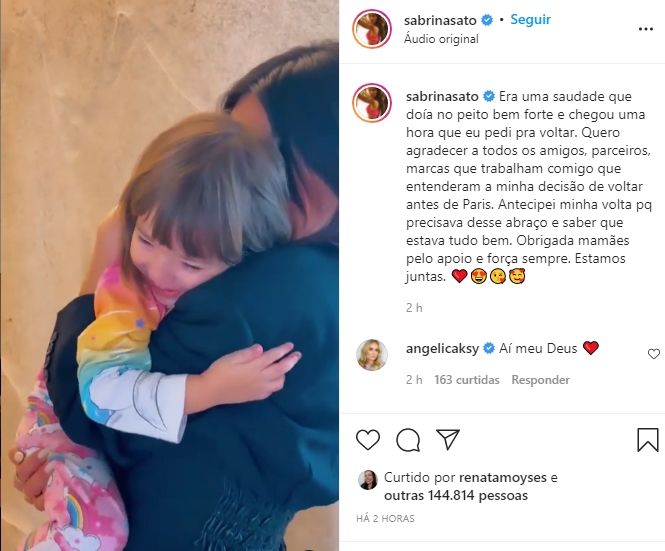Open the Áudio original link

point(441,39)
